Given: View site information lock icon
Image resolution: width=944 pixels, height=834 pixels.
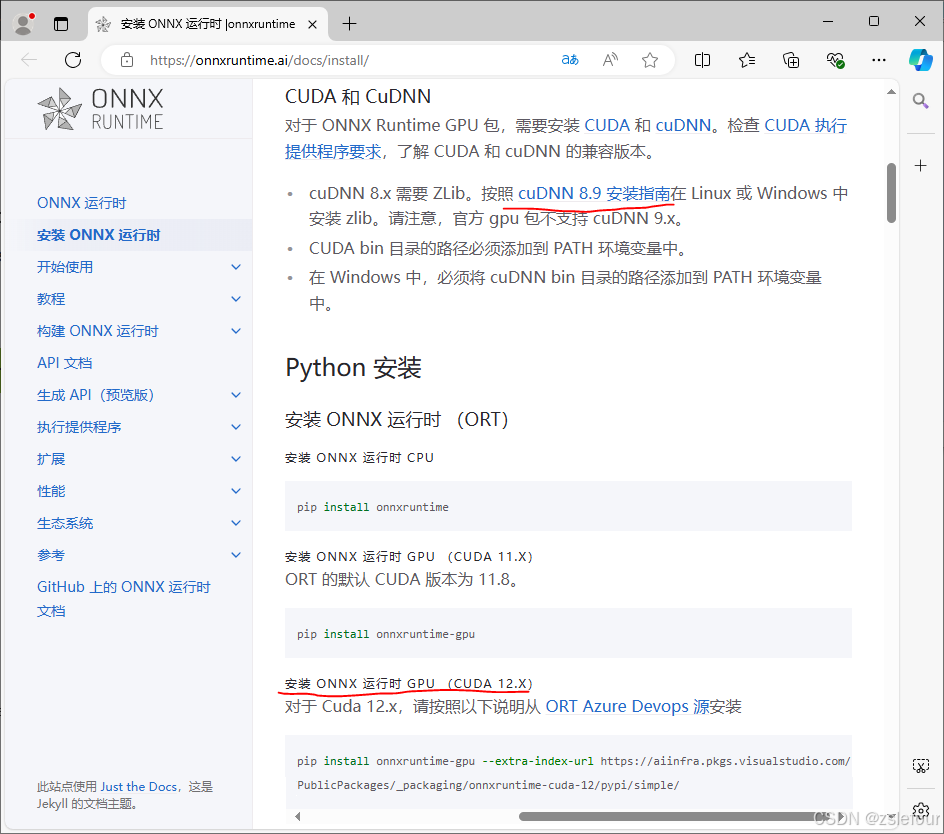Looking at the screenshot, I should point(126,60).
